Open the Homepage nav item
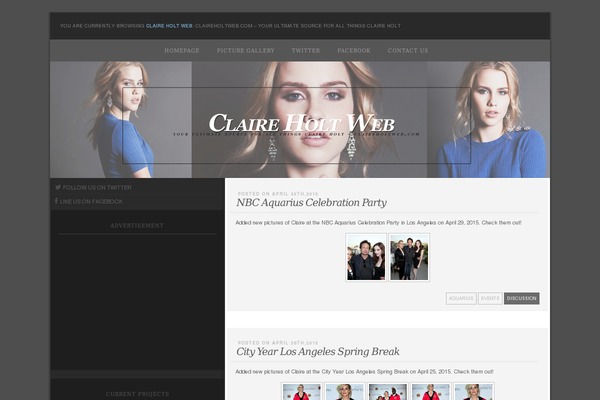Screen dimensions: 600x400 point(182,51)
